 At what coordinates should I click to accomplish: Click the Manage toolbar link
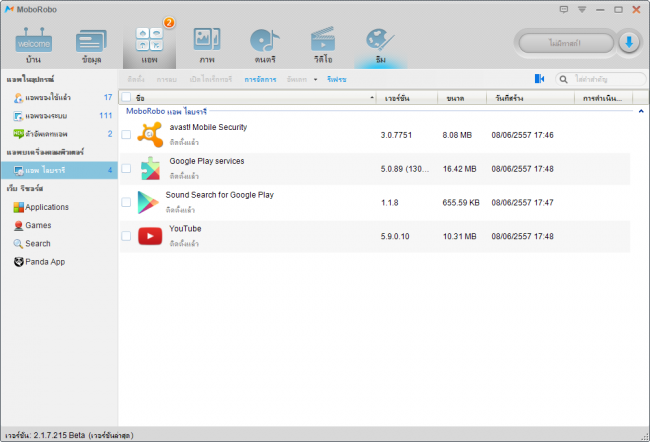click(260, 80)
